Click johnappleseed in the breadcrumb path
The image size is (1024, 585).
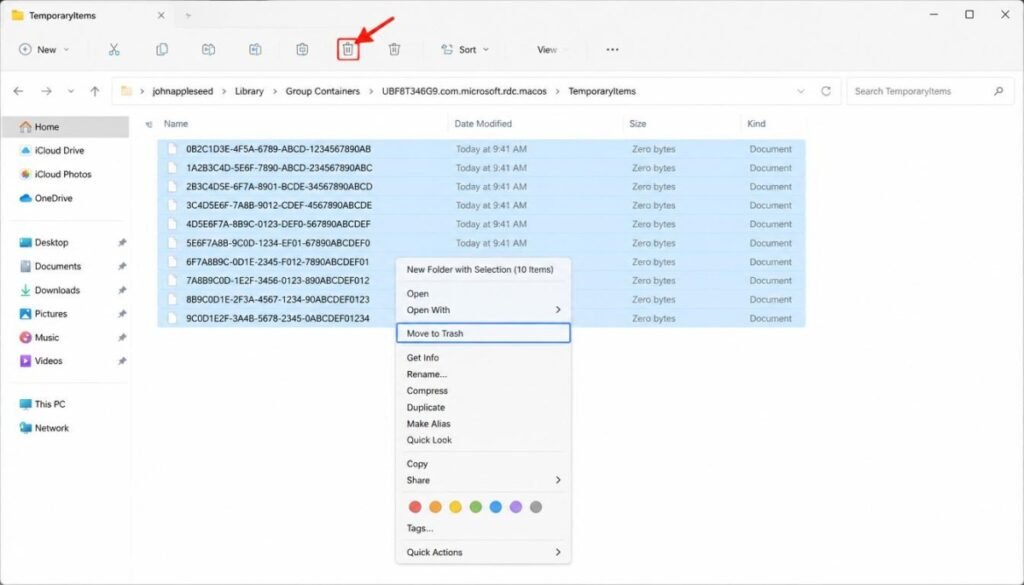coord(183,91)
